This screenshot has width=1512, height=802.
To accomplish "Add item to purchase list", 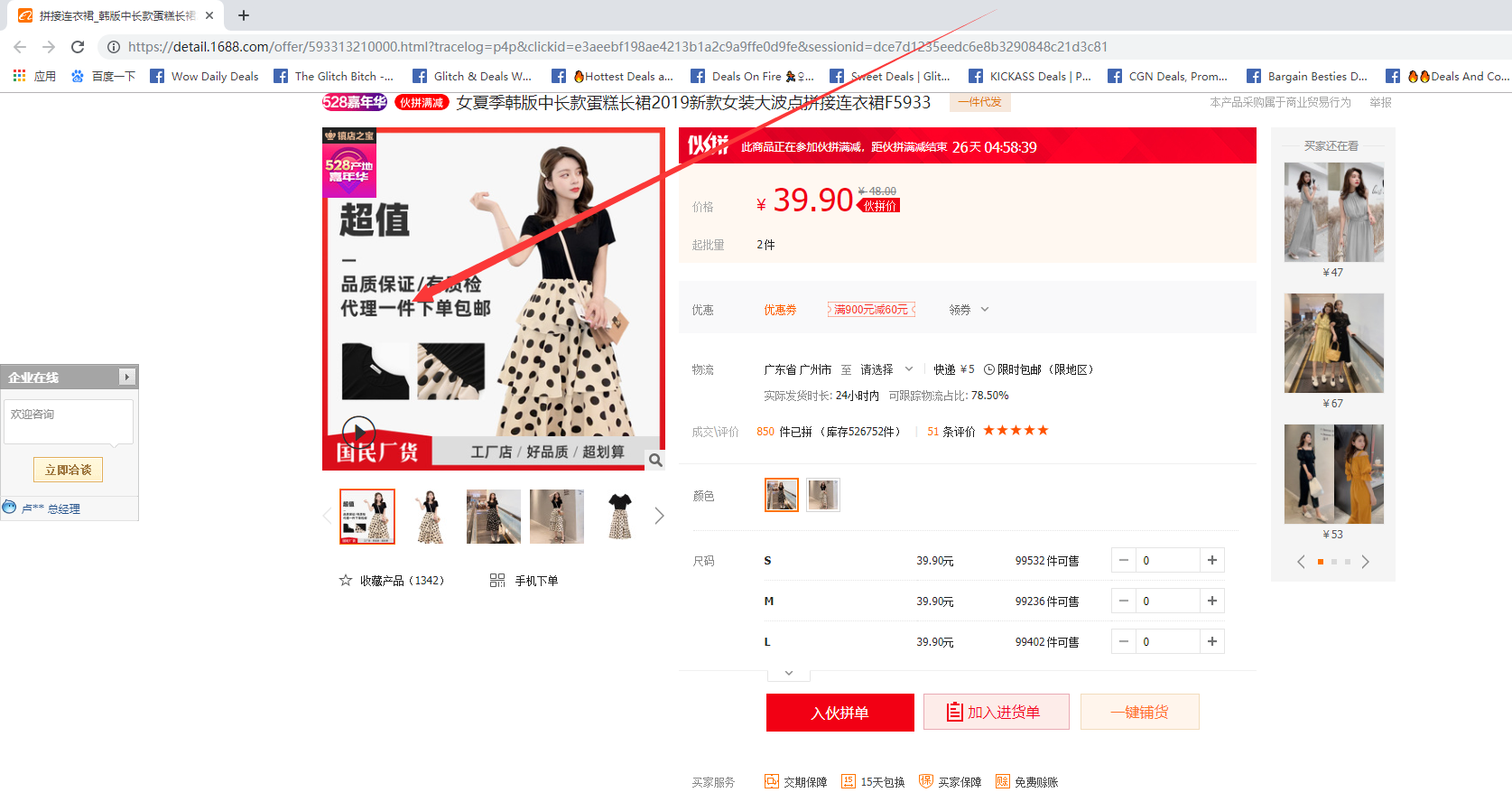I will 996,713.
